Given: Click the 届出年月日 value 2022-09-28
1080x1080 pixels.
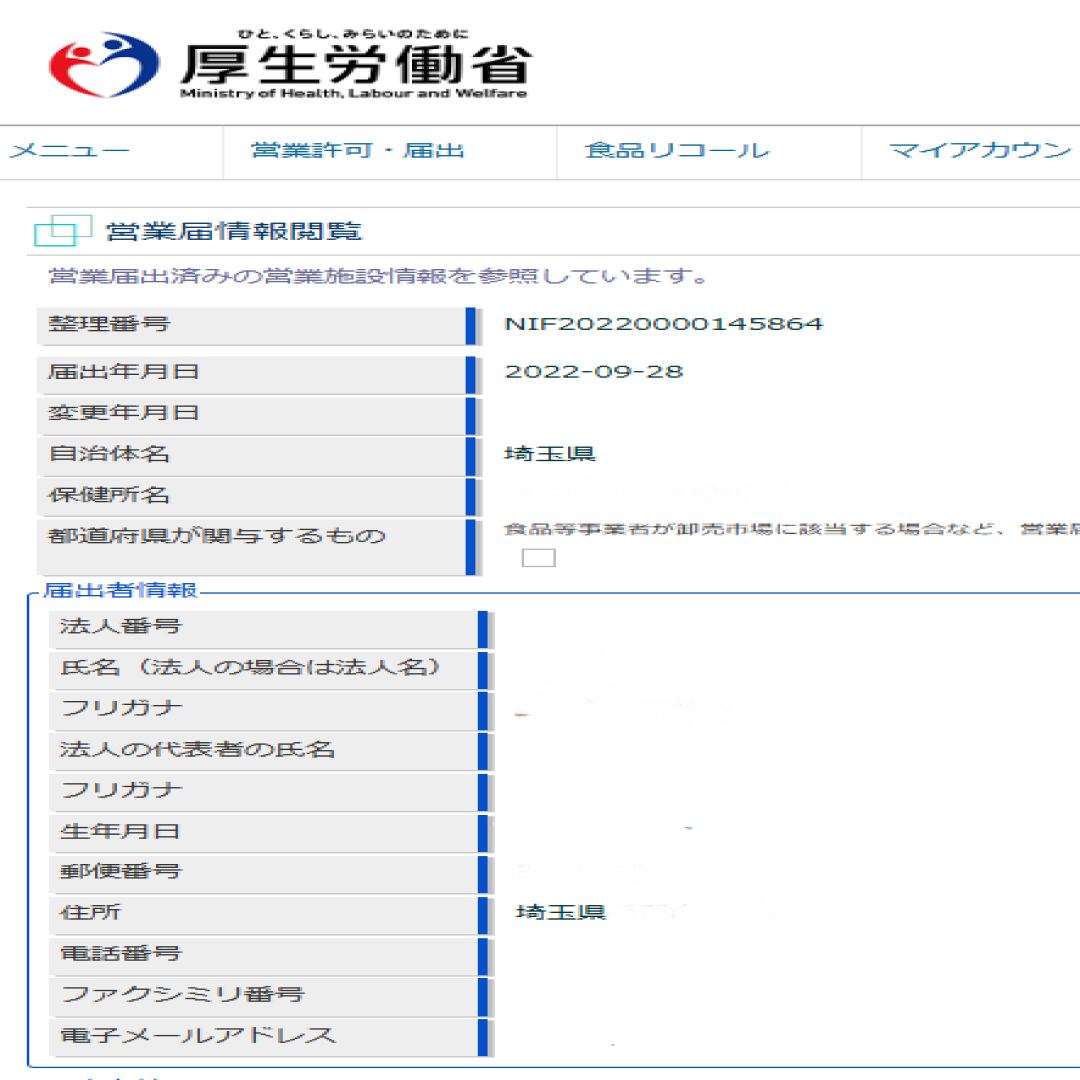Looking at the screenshot, I should pyautogui.click(x=594, y=372).
